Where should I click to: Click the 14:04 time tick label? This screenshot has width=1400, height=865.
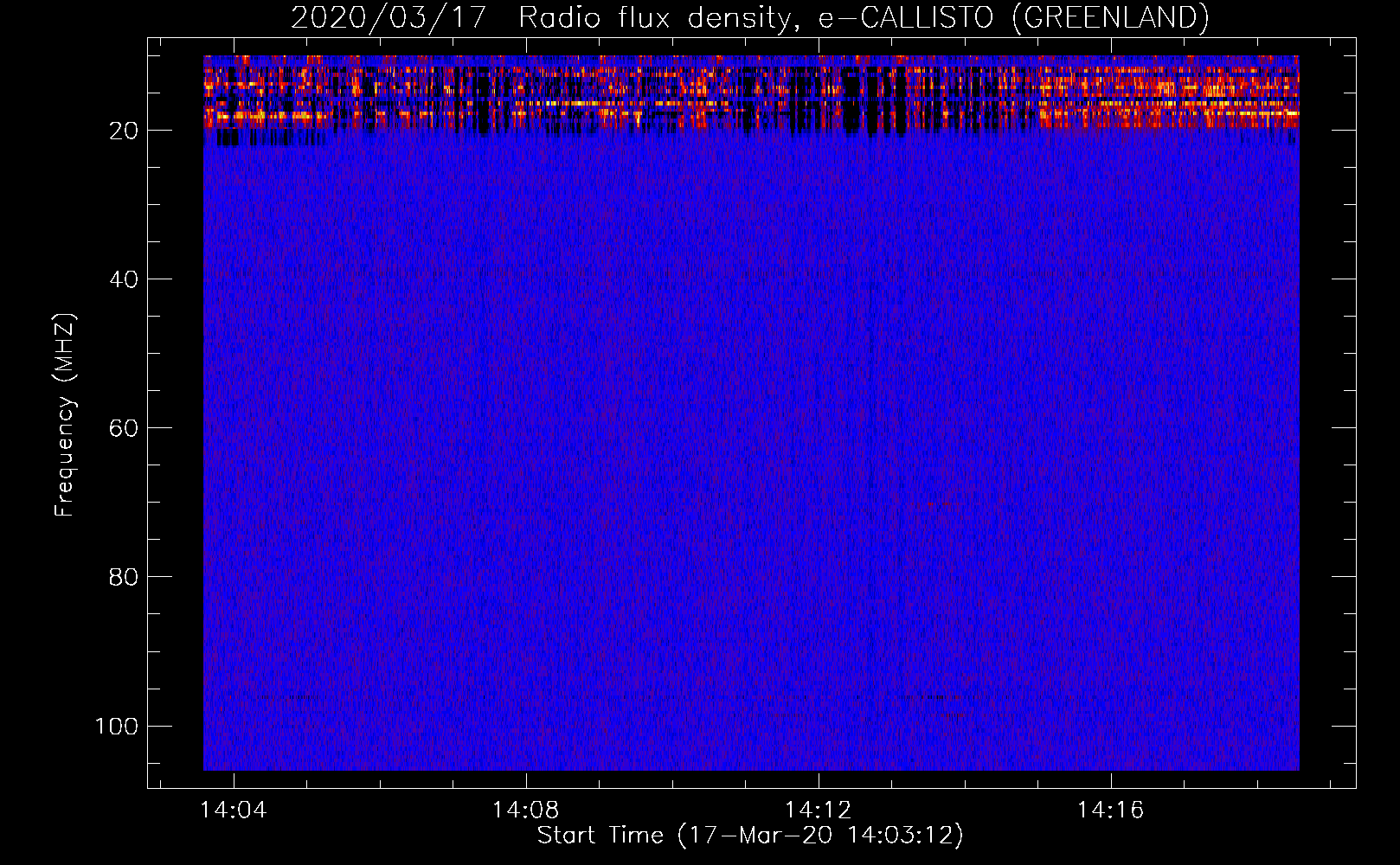234,811
